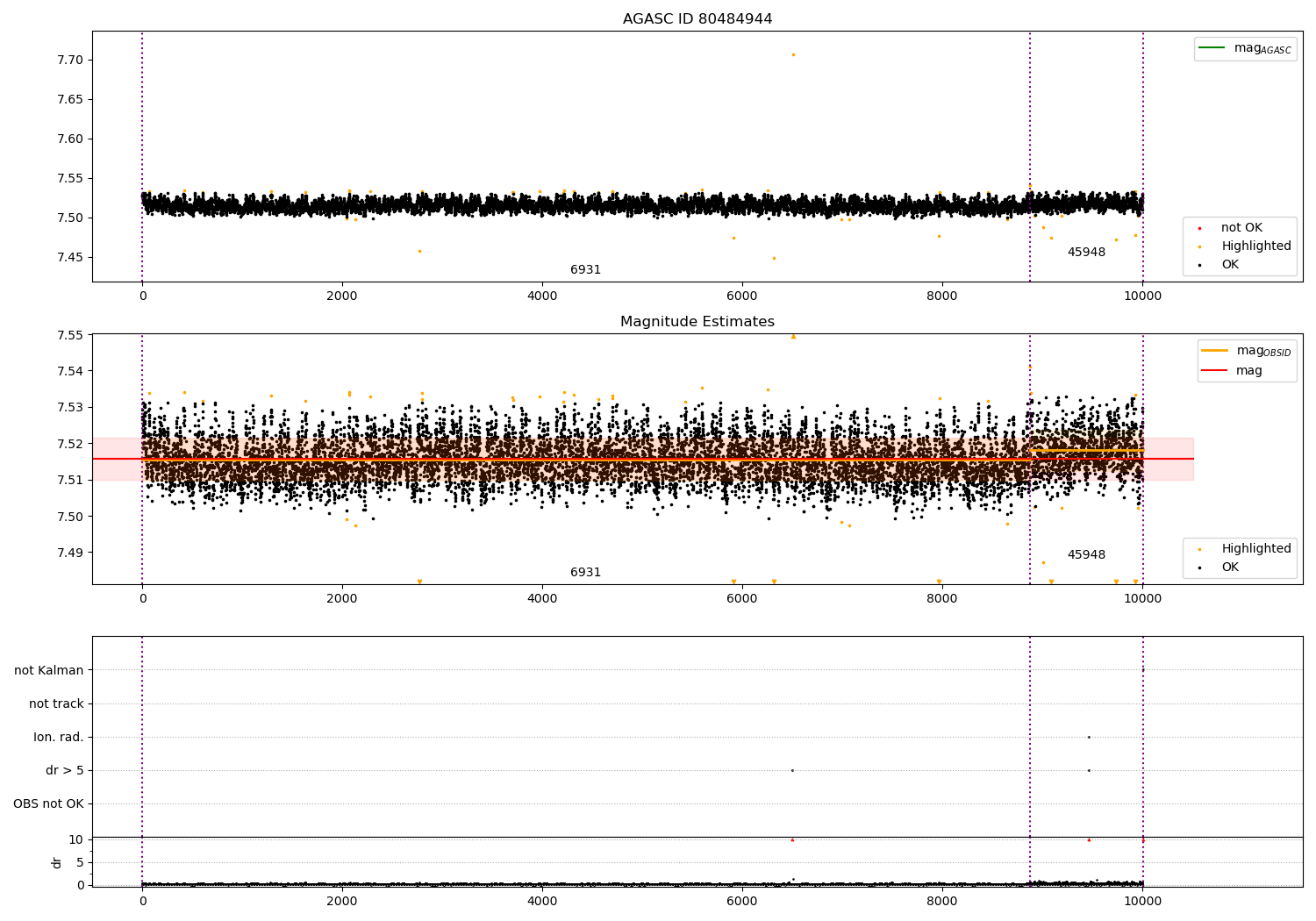Click the 5 tick on the dr axis

coord(80,863)
